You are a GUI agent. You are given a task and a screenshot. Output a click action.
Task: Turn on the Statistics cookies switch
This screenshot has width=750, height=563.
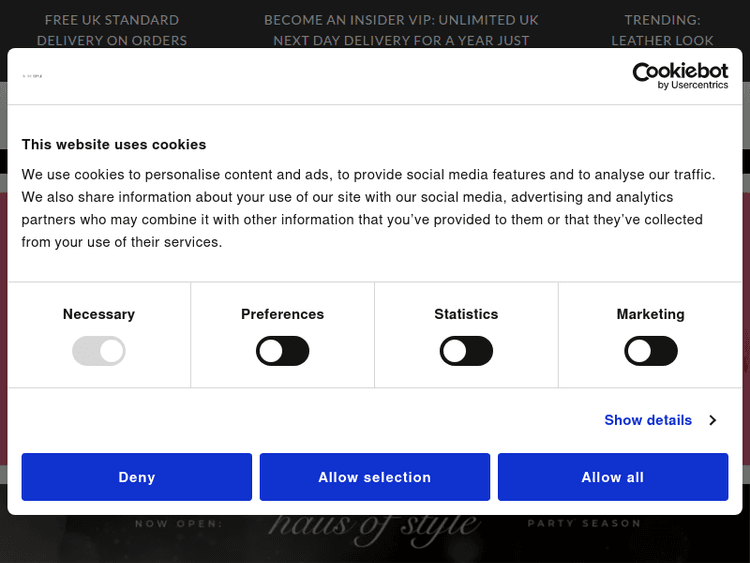[467, 351]
